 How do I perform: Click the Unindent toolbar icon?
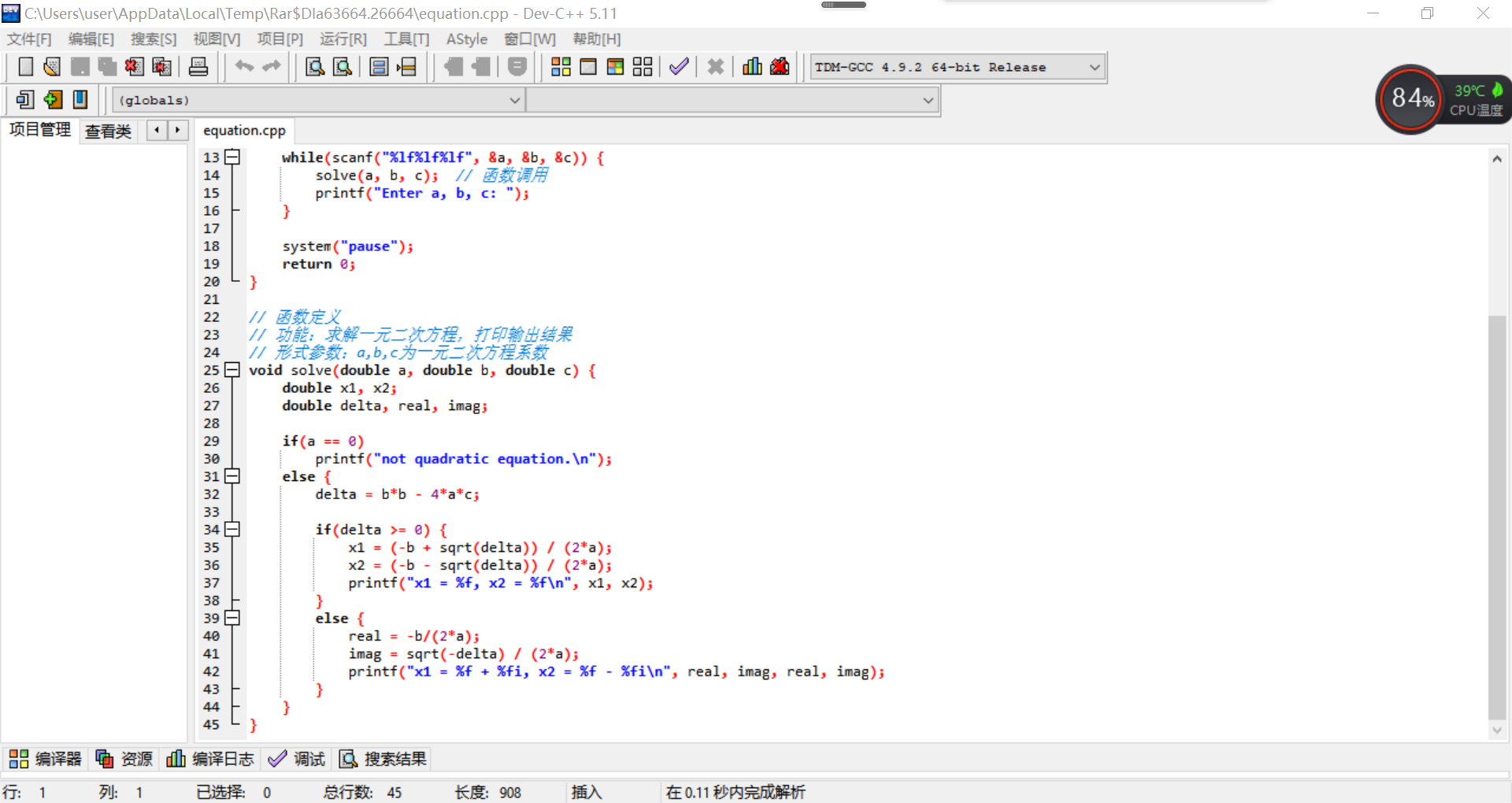tap(480, 67)
